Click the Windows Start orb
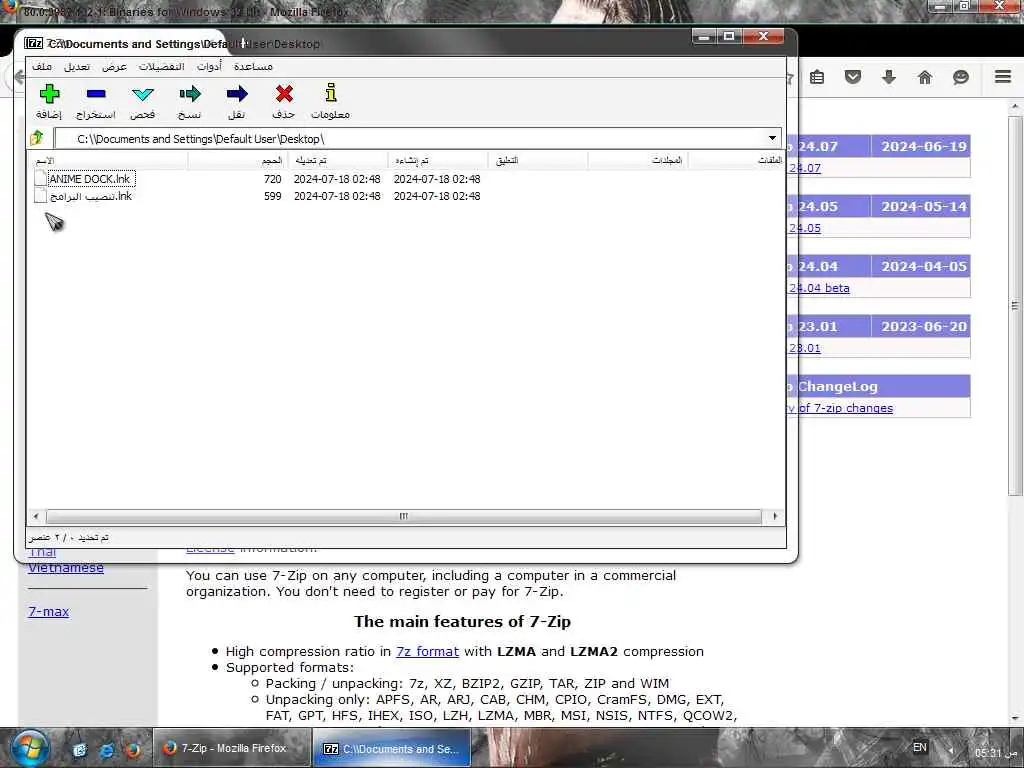 [x=29, y=748]
